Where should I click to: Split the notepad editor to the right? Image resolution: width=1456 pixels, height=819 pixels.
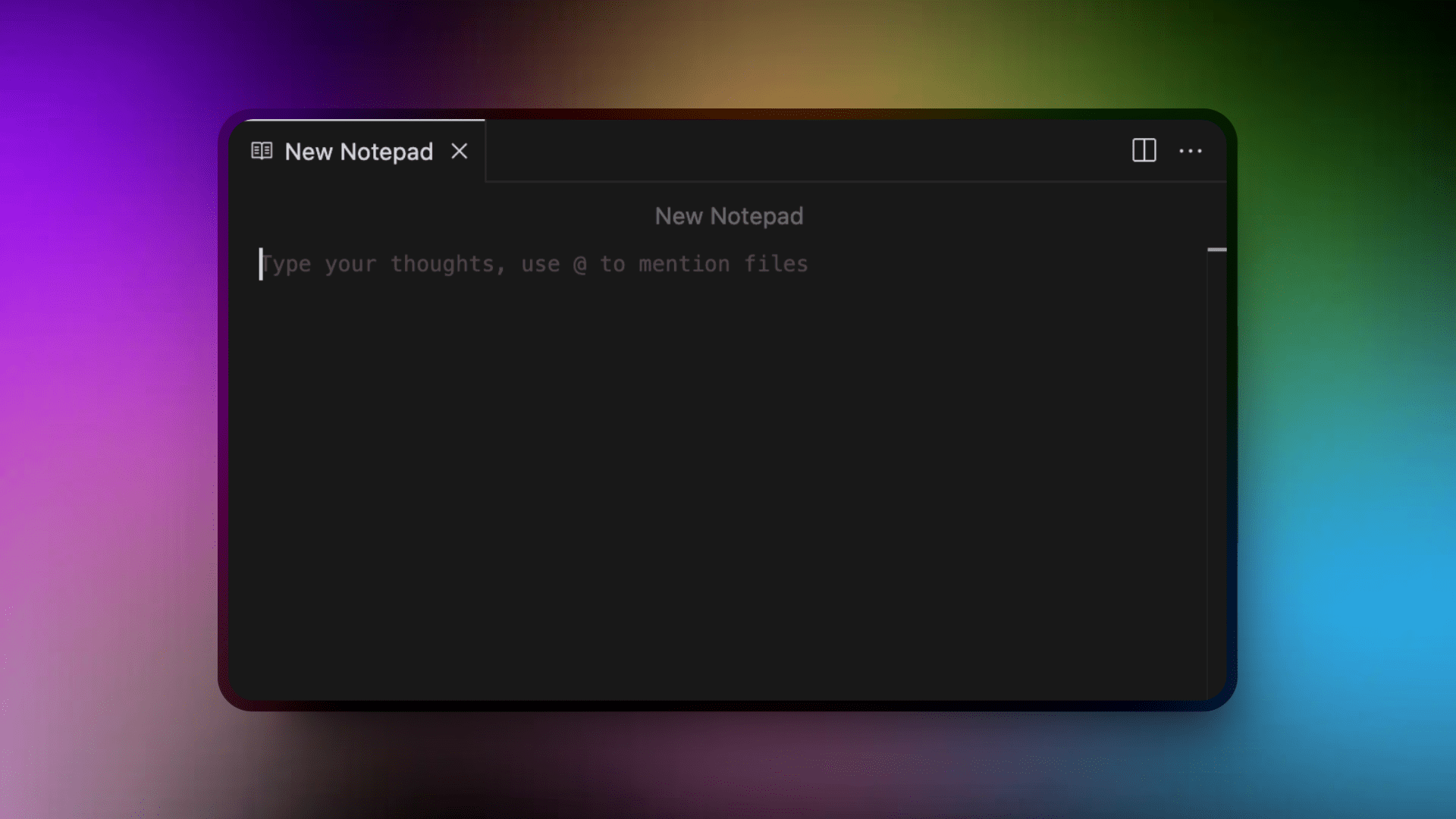tap(1144, 150)
